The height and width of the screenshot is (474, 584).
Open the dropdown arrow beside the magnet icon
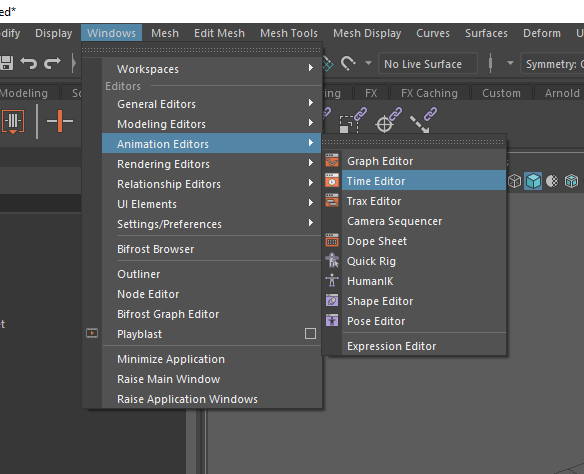point(368,63)
